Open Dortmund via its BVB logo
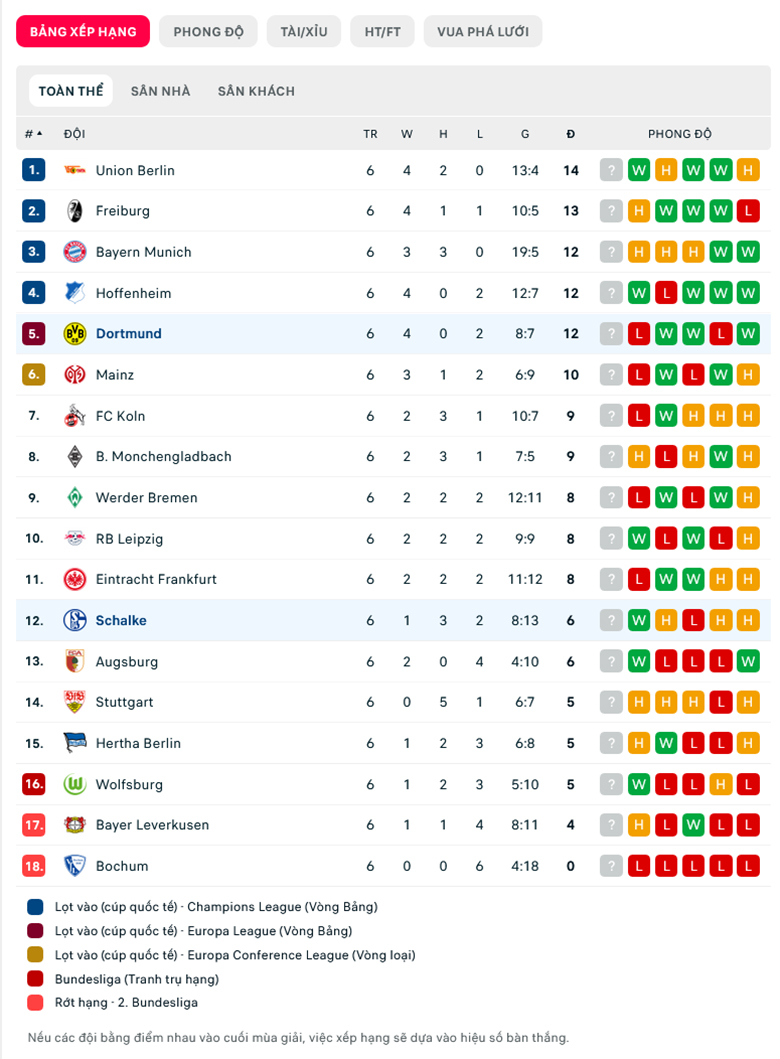The height and width of the screenshot is (1059, 780). pos(74,334)
